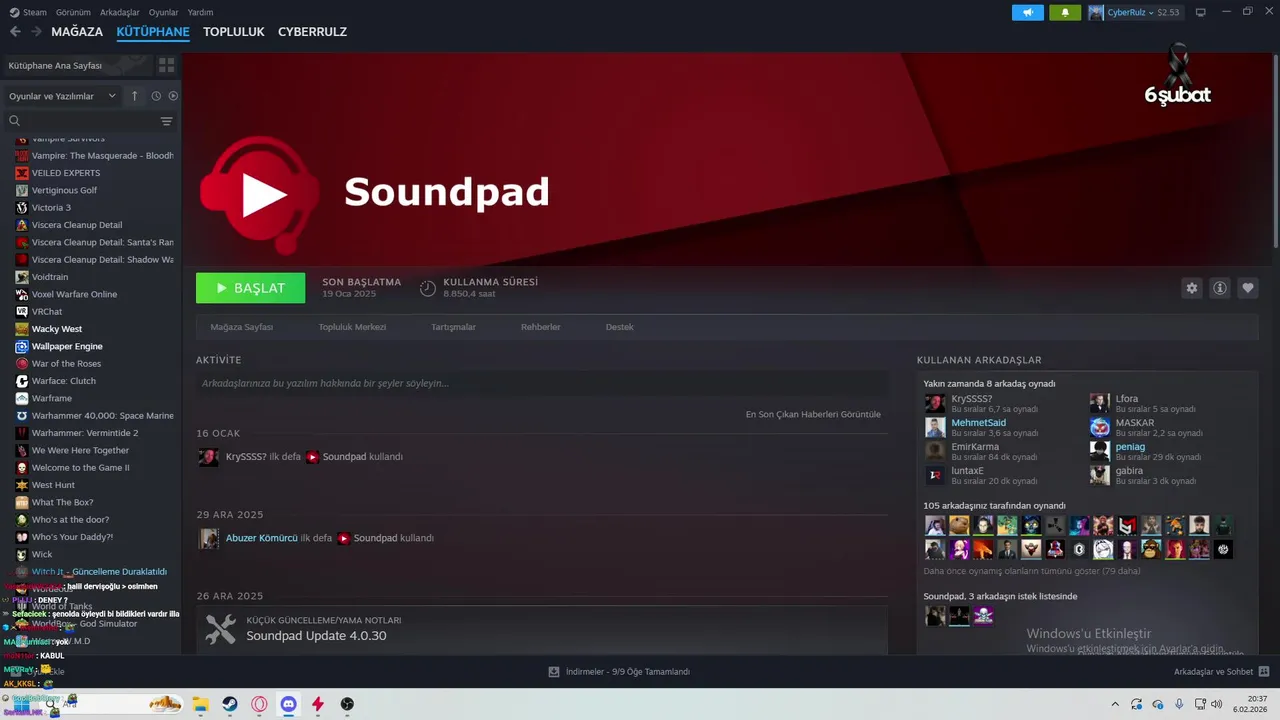Show Soundpad info icon
The height and width of the screenshot is (720, 1280).
click(x=1220, y=288)
